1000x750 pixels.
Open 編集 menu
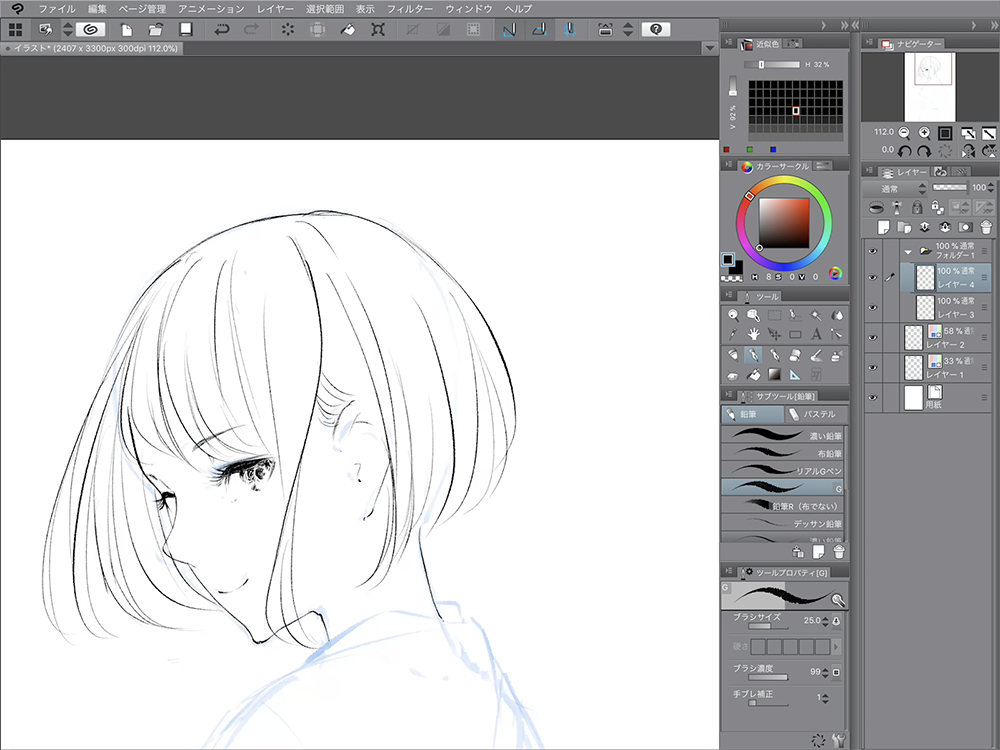tap(98, 9)
